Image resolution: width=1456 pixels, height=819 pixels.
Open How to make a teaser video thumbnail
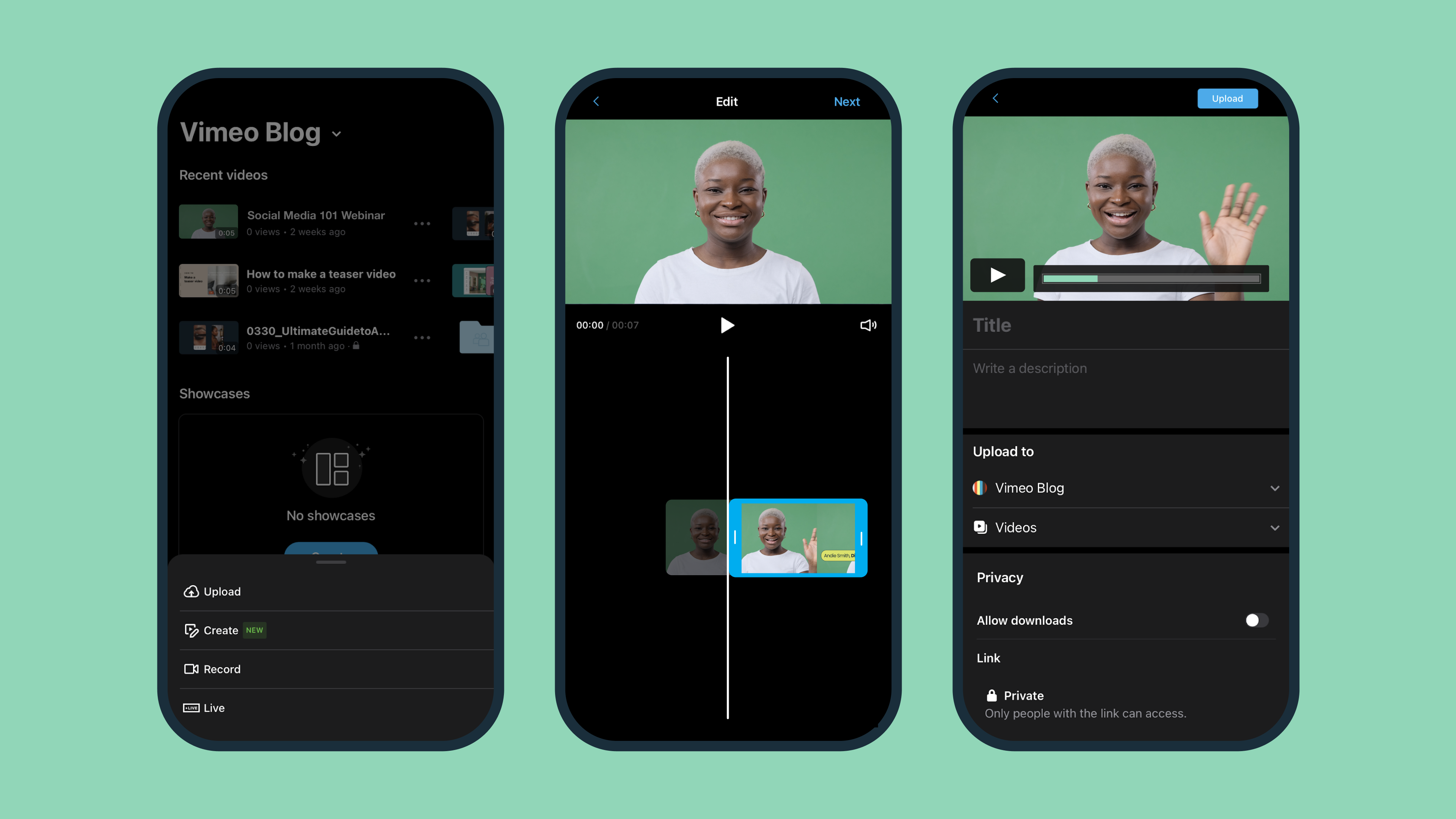click(x=209, y=280)
